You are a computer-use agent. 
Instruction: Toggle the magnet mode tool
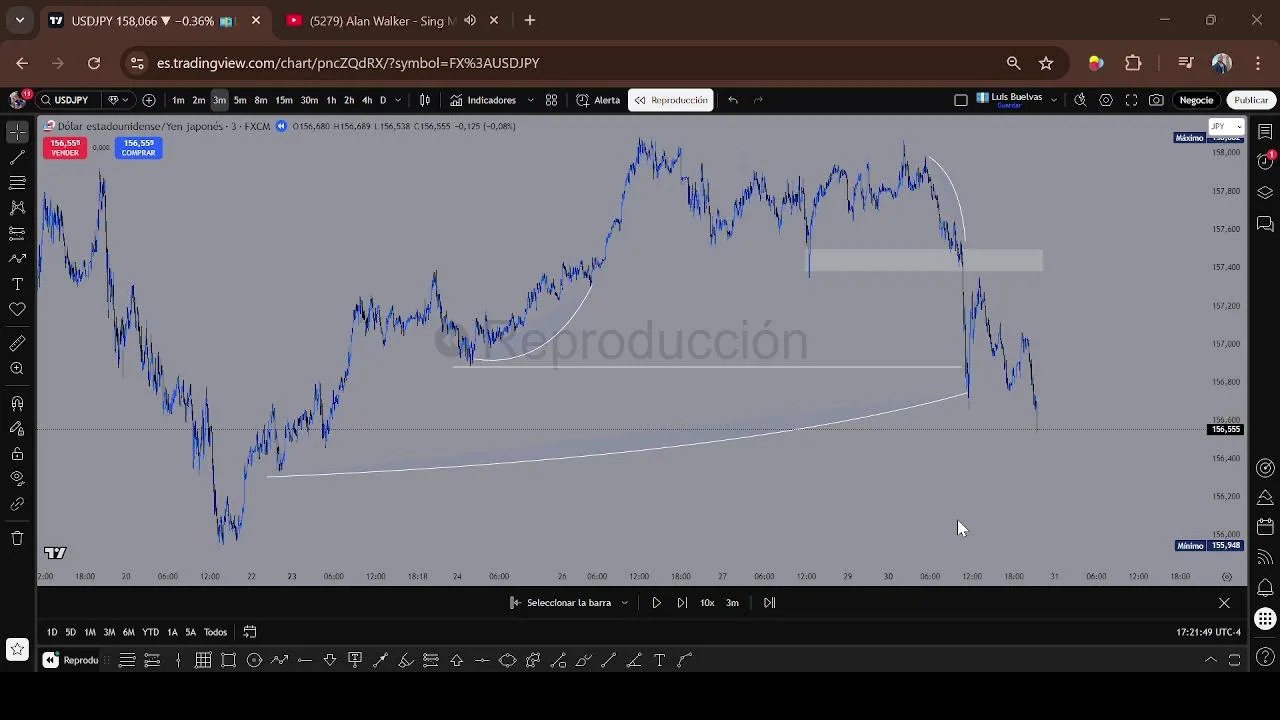[17, 403]
